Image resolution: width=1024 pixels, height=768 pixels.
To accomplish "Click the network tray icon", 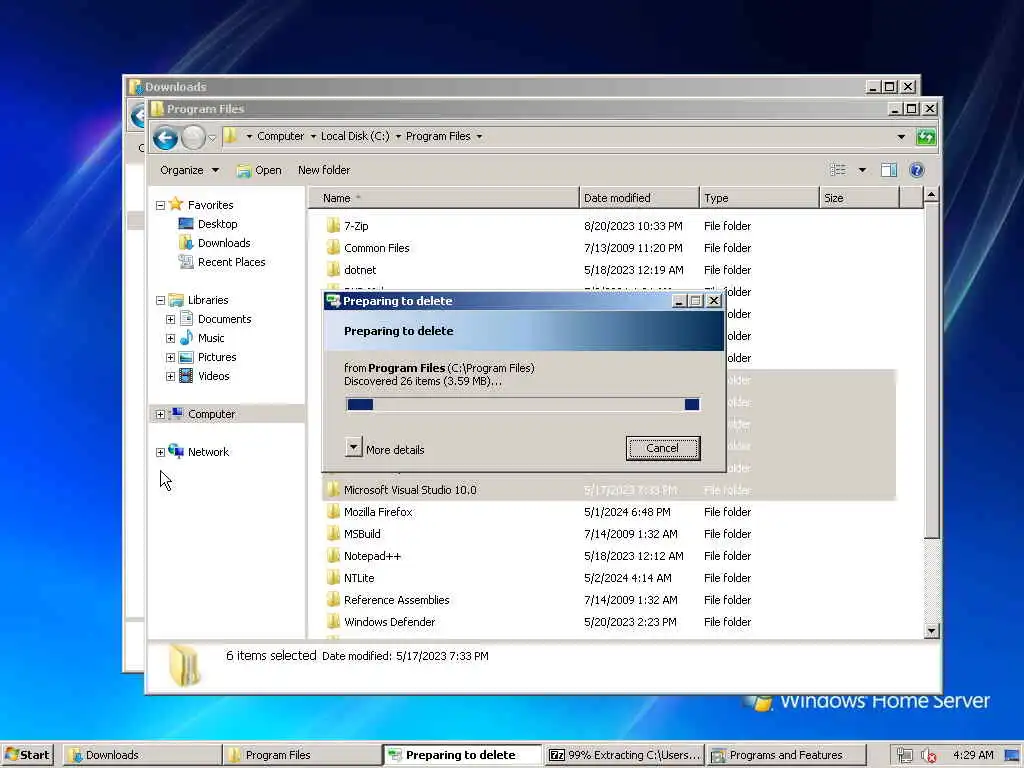I will pos(904,755).
